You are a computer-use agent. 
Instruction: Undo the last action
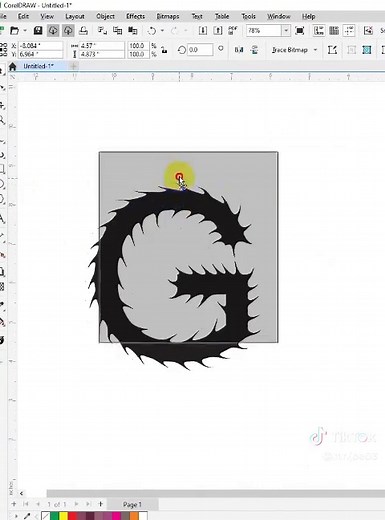click(x=152, y=31)
